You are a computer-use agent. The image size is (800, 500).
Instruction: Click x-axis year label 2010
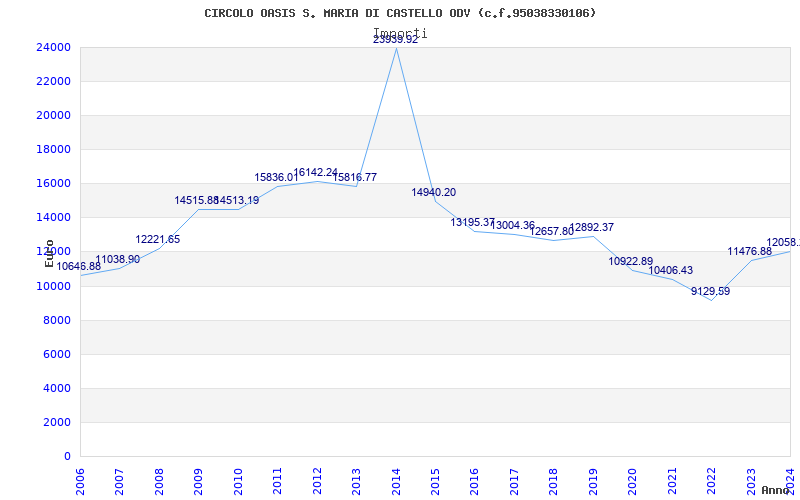pos(238,481)
